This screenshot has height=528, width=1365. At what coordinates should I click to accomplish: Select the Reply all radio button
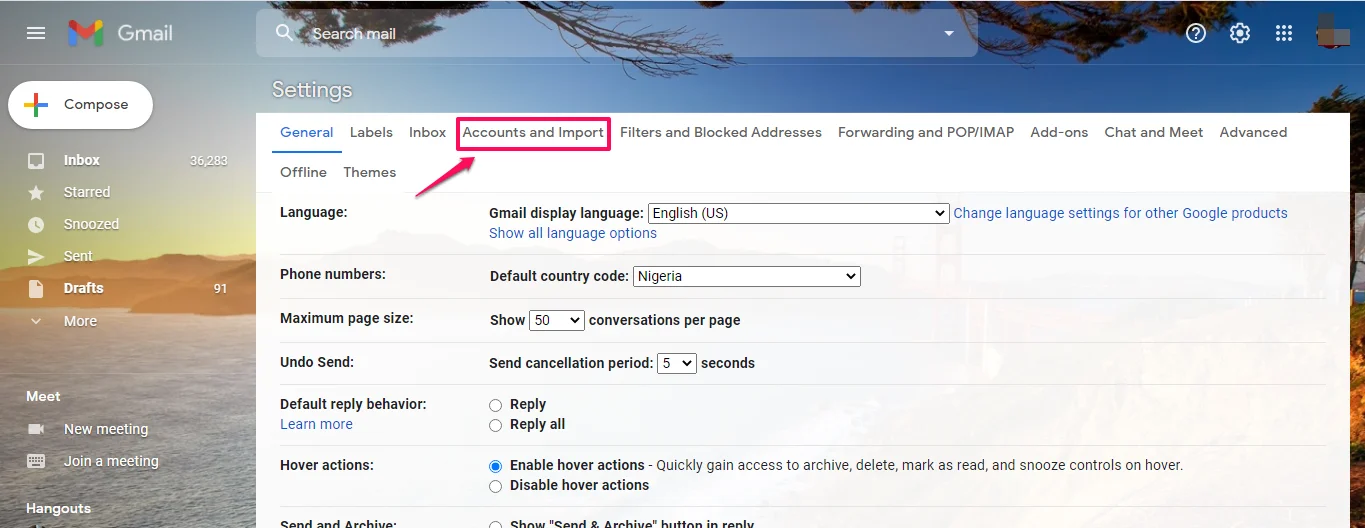coord(495,425)
